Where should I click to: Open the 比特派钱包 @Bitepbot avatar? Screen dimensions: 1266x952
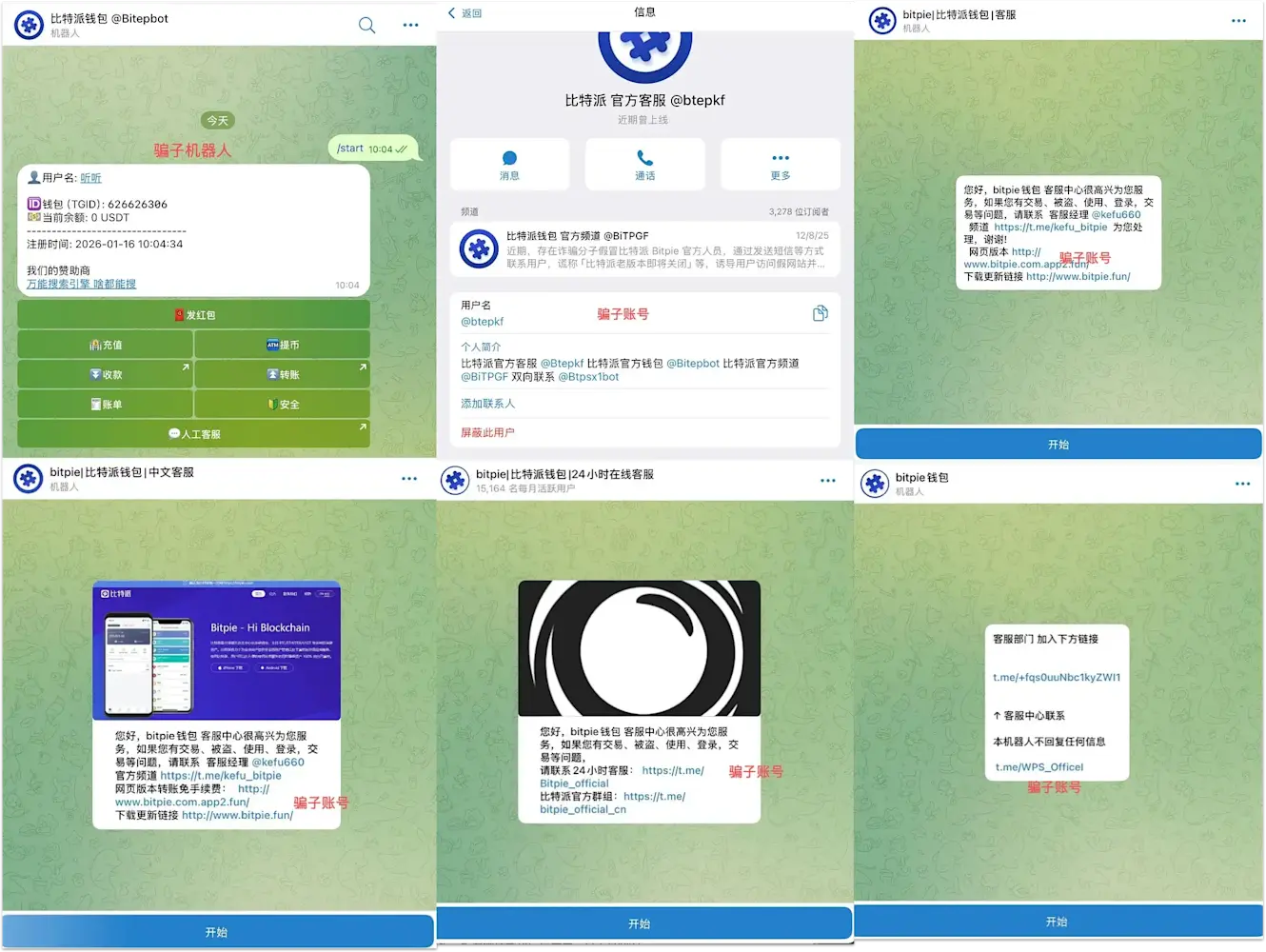pyautogui.click(x=29, y=25)
